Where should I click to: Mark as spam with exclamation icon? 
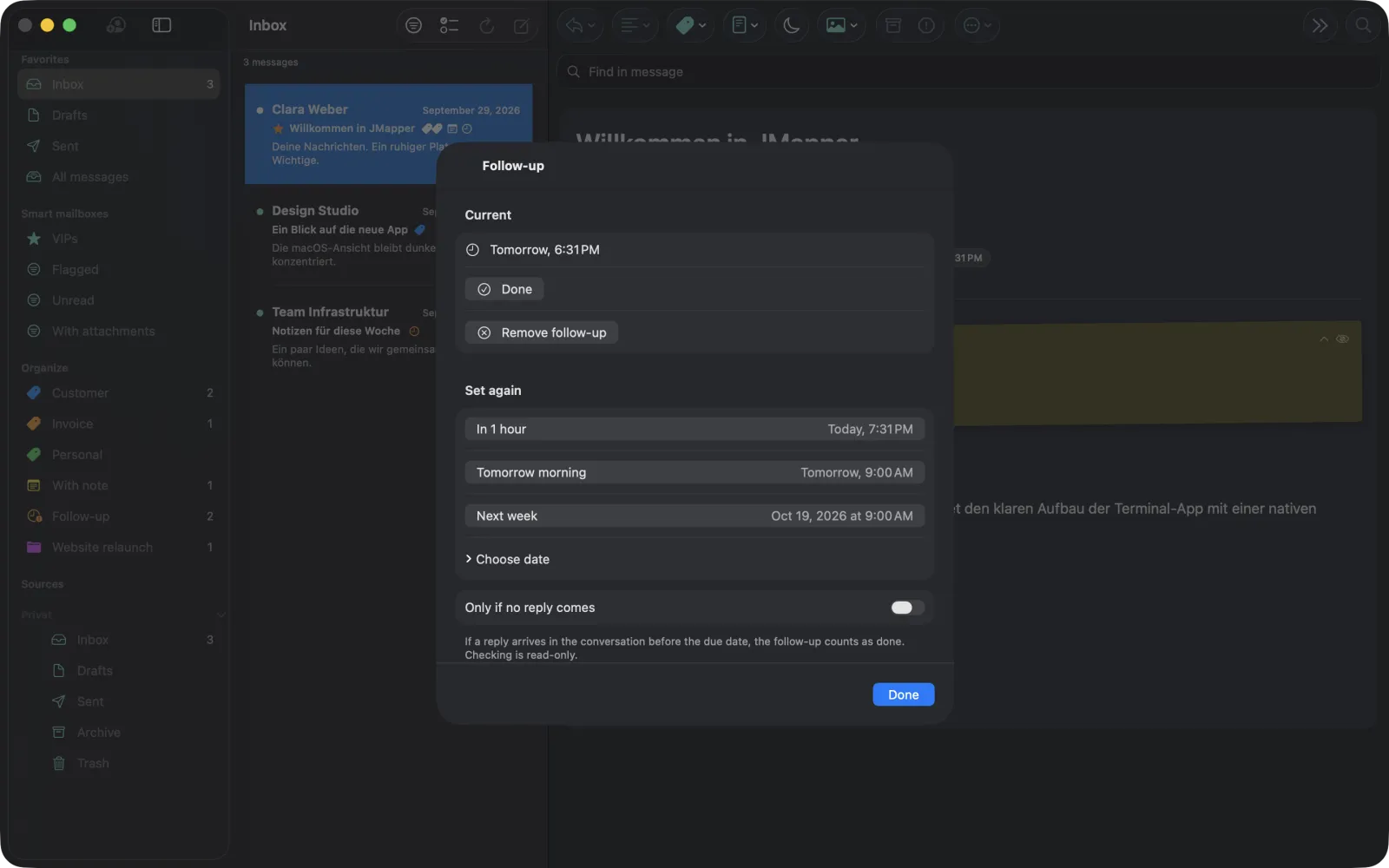pyautogui.click(x=926, y=26)
